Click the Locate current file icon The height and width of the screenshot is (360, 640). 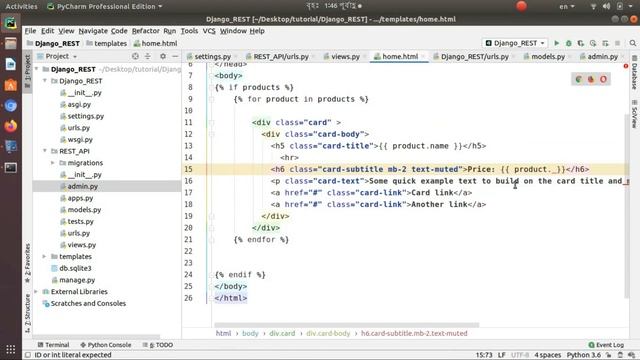(x=135, y=56)
